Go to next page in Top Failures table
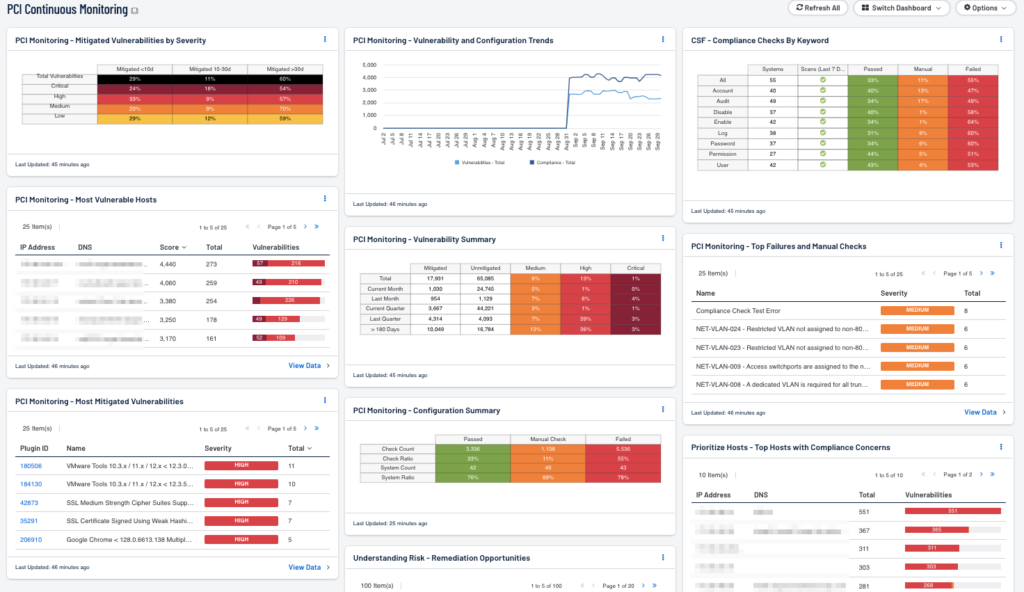 [x=981, y=273]
